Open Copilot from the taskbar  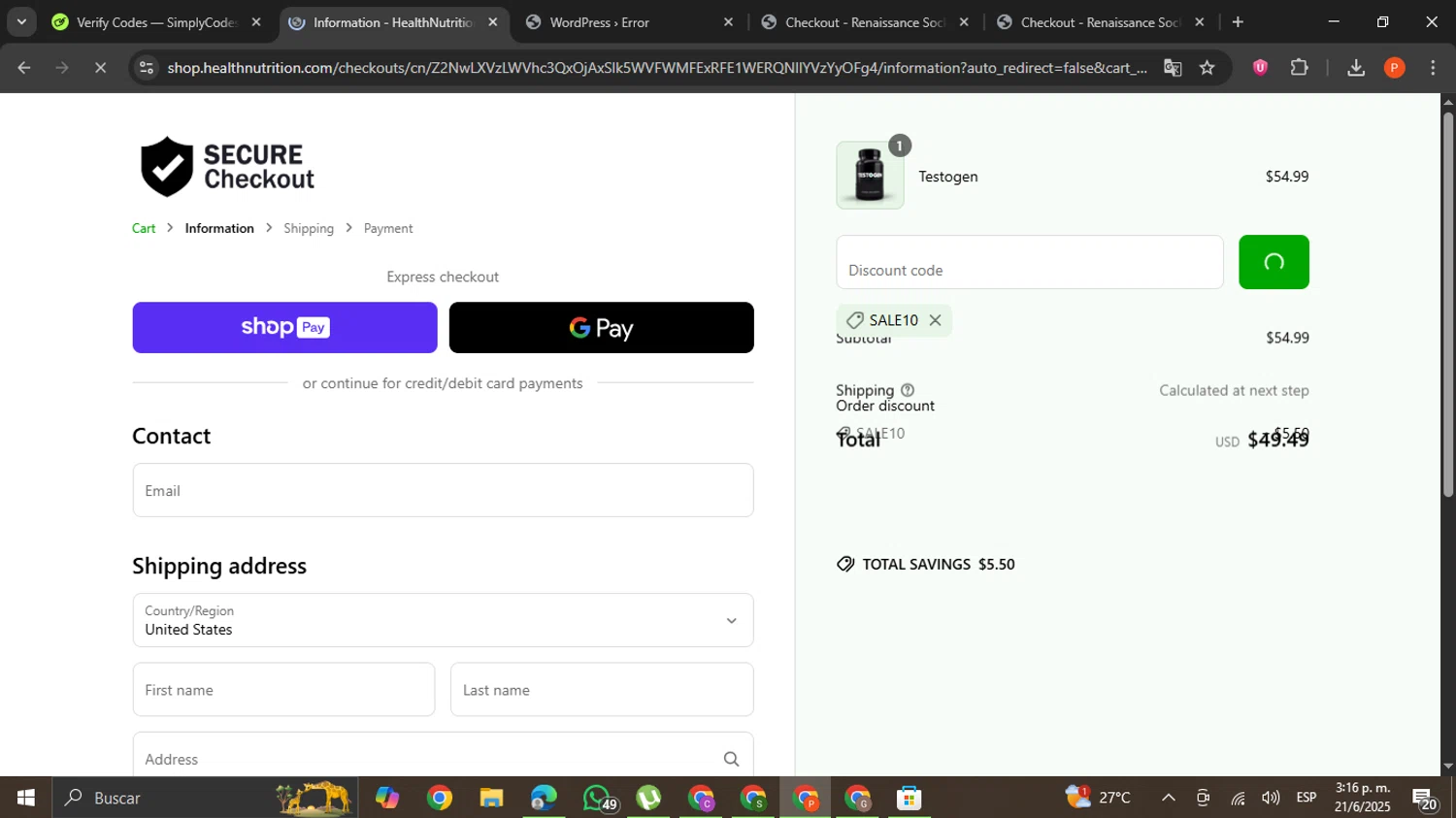pos(387,798)
